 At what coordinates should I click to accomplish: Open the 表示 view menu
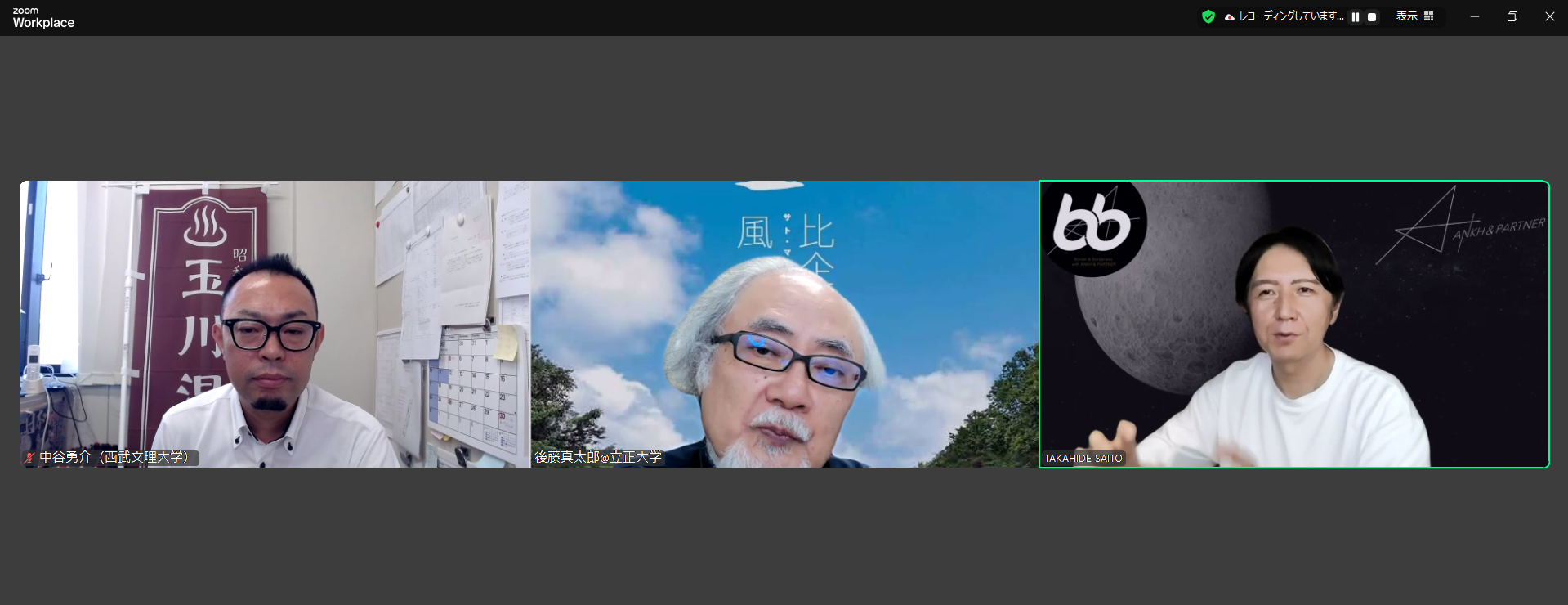[1406, 16]
